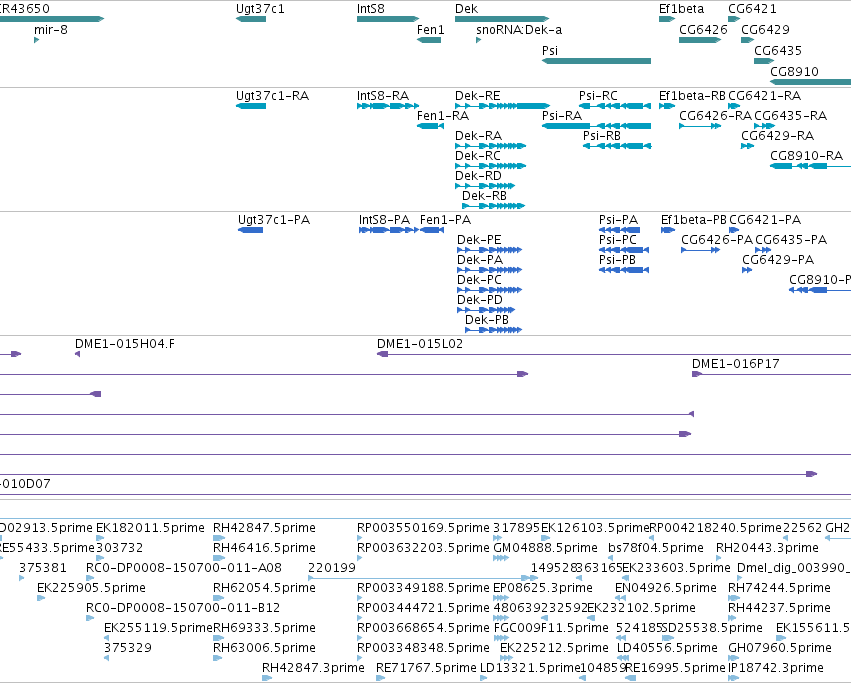Viewport: 851px width, 683px height.
Task: Select transcript Psi-RC
Action: pos(598,96)
